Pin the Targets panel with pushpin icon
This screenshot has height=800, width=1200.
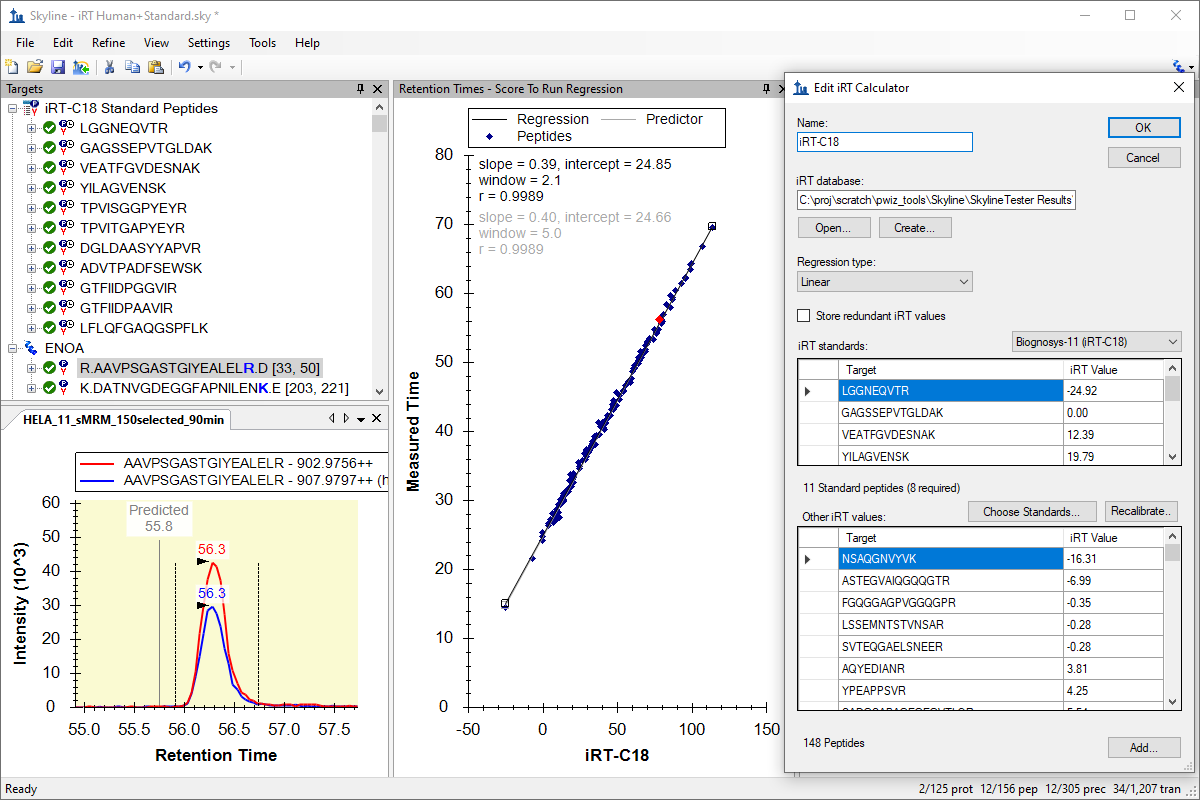coord(361,89)
